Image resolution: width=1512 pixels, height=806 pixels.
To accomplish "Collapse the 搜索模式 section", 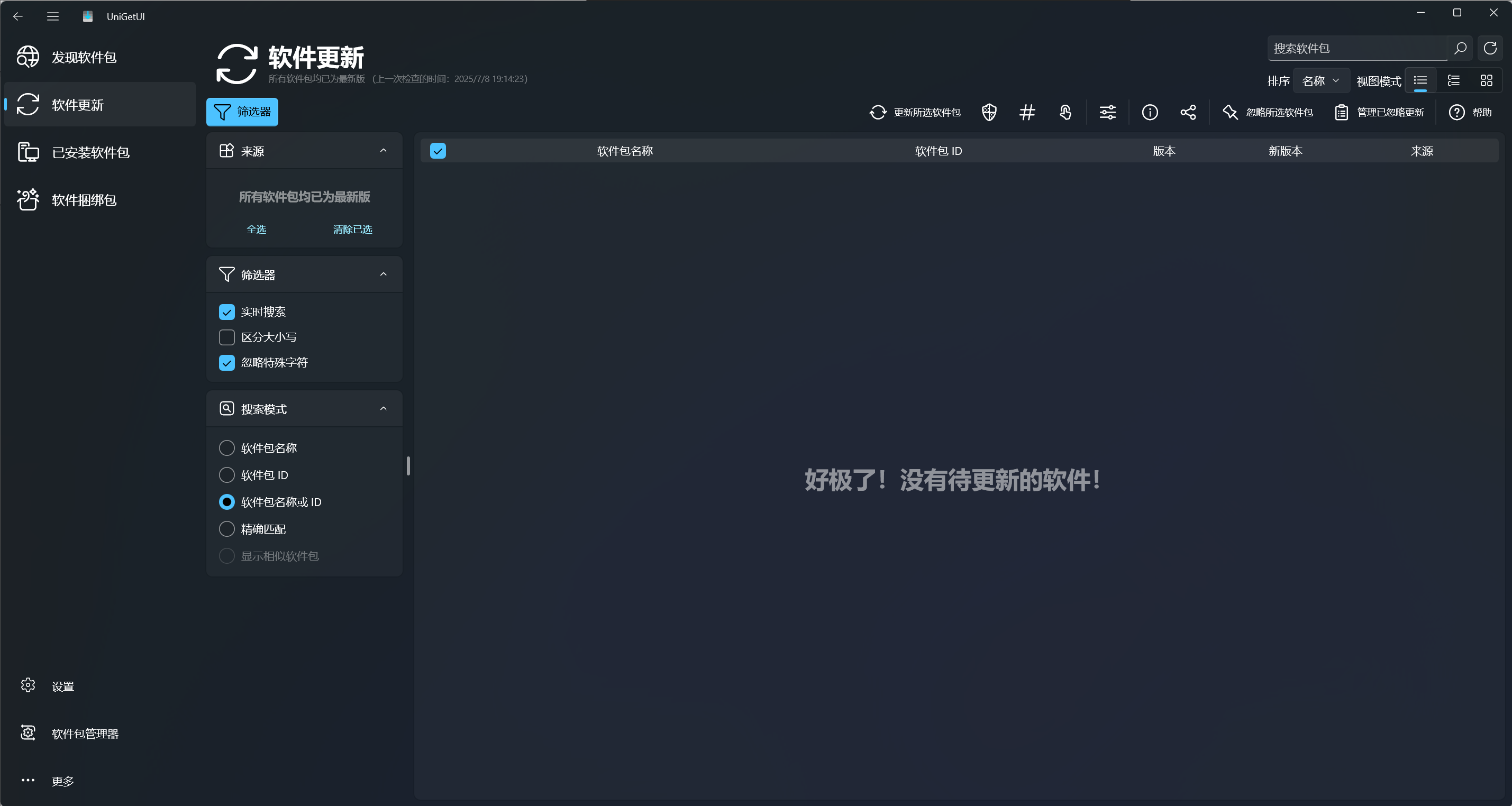I will point(384,409).
